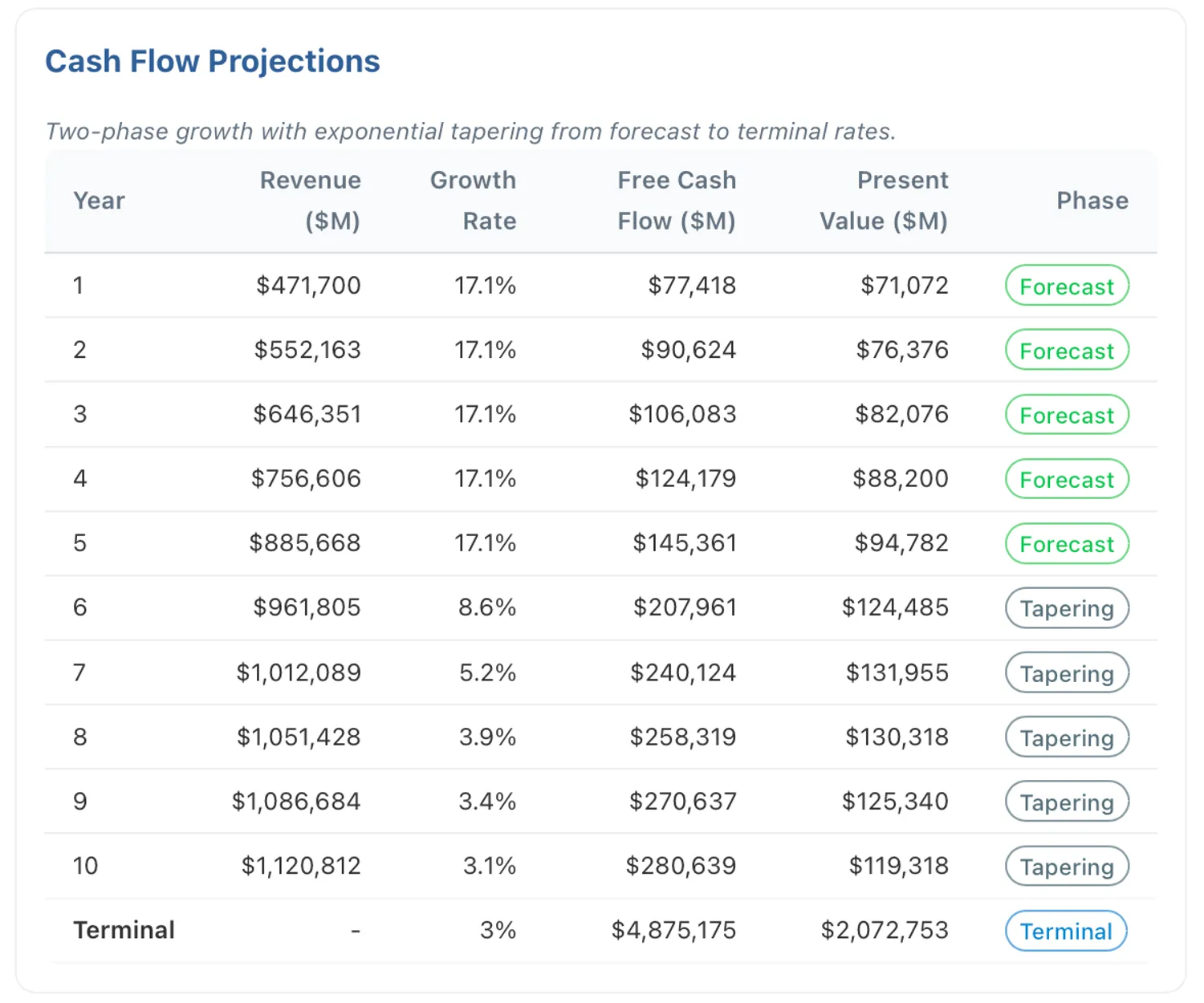Click the Tapering badge in year 8 row
The width and height of the screenshot is (1204, 1003).
click(x=1067, y=737)
